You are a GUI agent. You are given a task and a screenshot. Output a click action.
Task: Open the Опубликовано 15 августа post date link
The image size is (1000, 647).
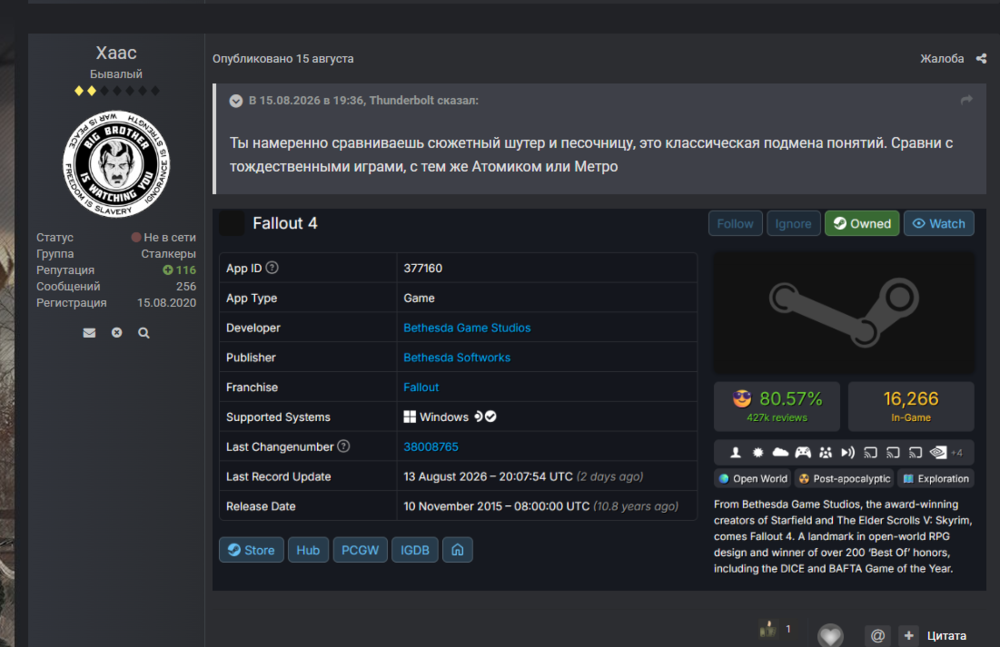pos(283,59)
